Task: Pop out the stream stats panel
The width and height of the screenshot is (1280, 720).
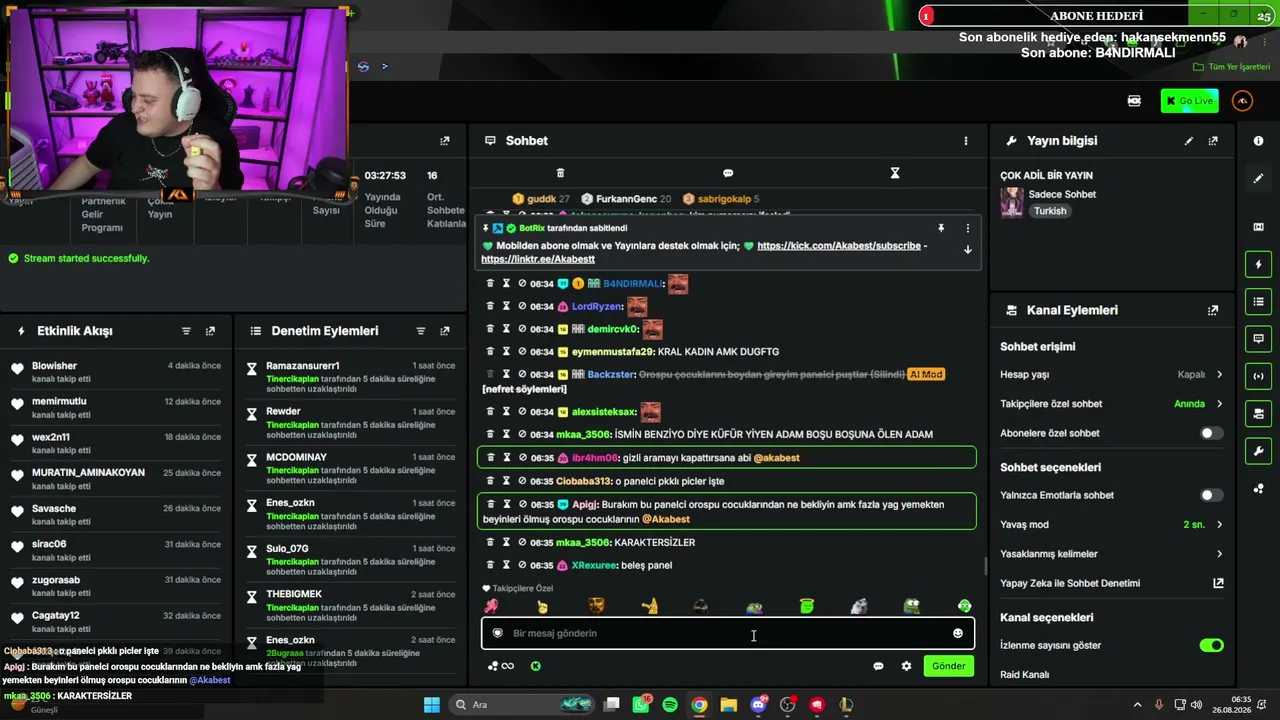Action: [x=445, y=141]
